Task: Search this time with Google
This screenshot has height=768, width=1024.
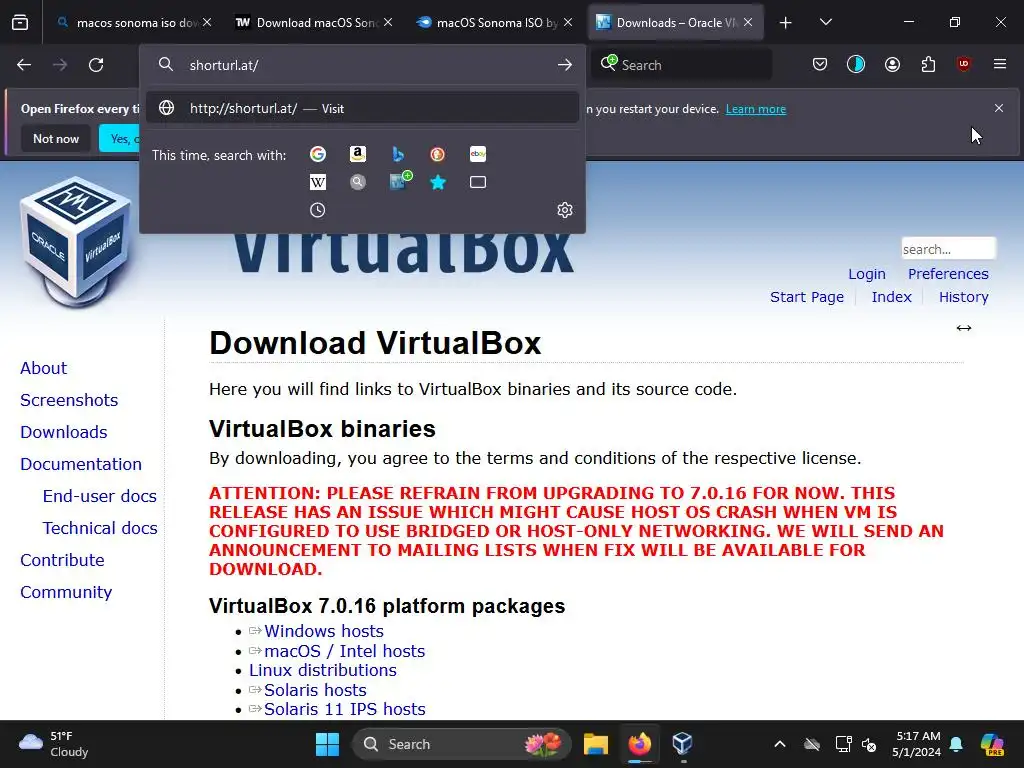Action: coord(318,154)
